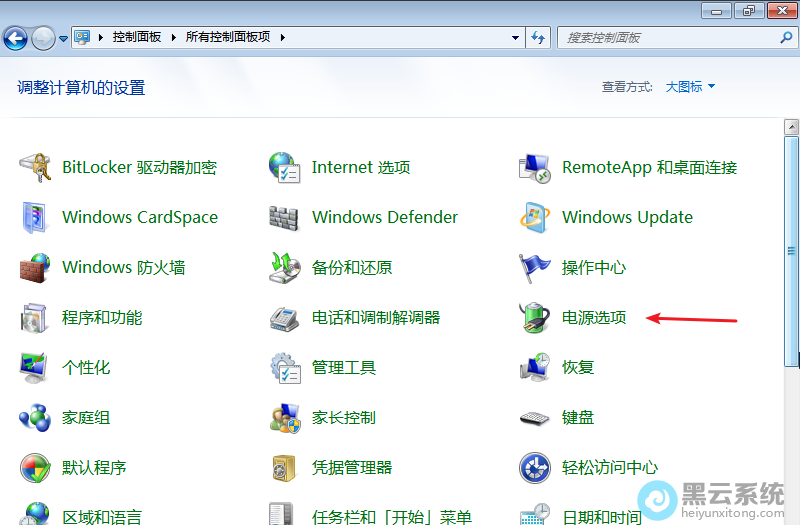Expand the 大图标 view mode dropdown
This screenshot has height=525, width=800.
click(x=691, y=87)
